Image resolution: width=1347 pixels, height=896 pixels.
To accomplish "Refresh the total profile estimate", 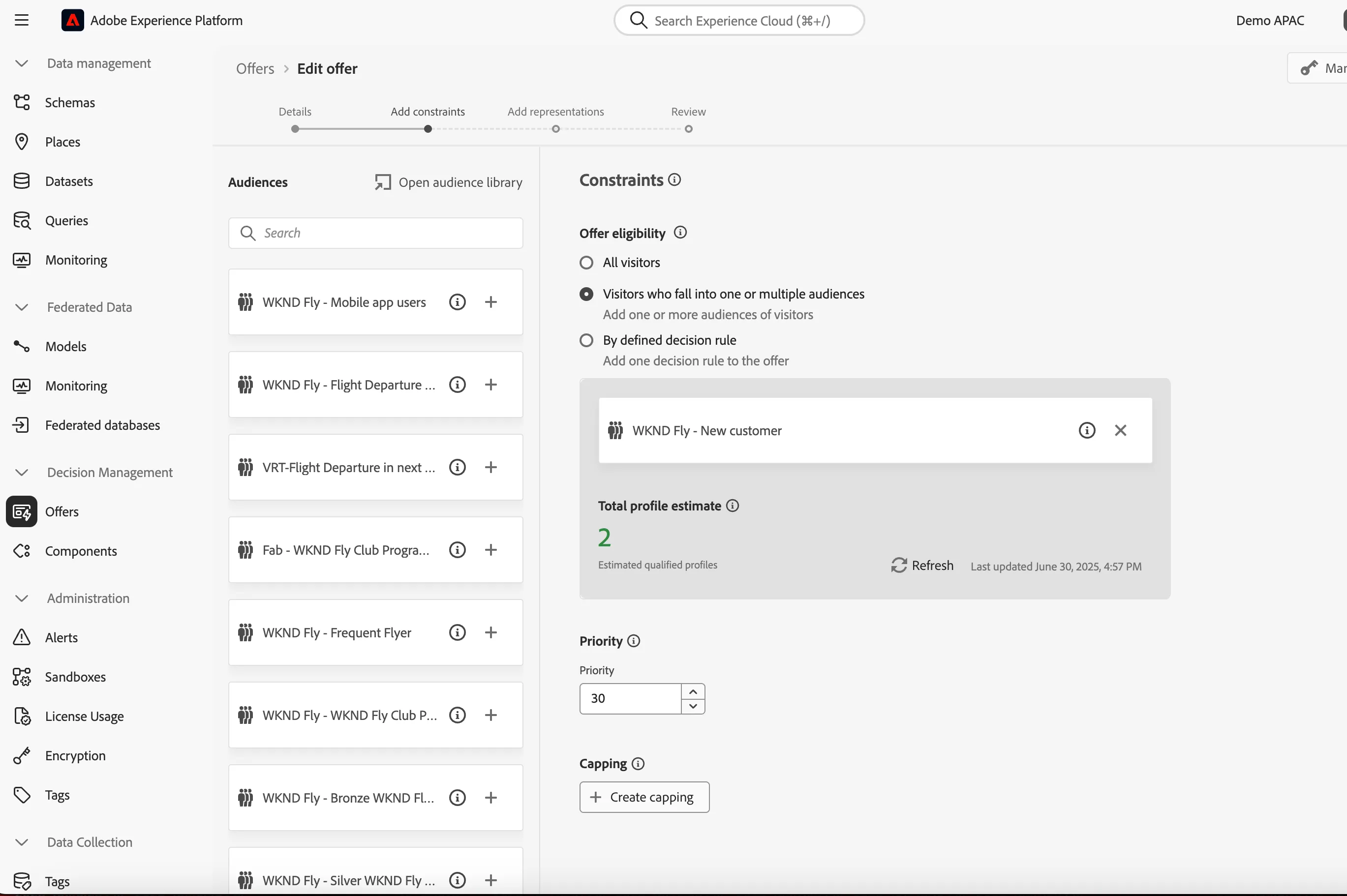I will tap(922, 565).
